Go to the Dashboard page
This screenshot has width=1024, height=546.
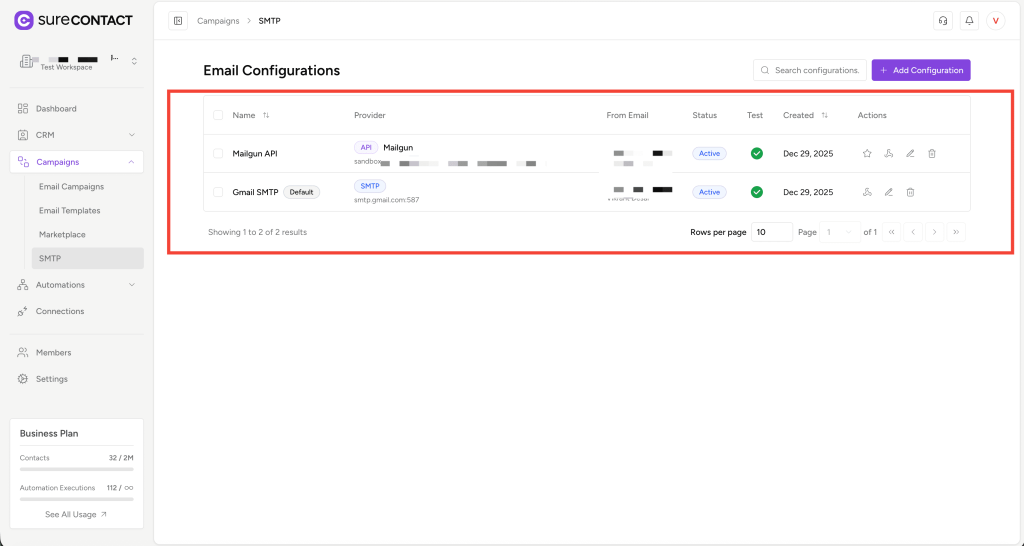pyautogui.click(x=56, y=109)
